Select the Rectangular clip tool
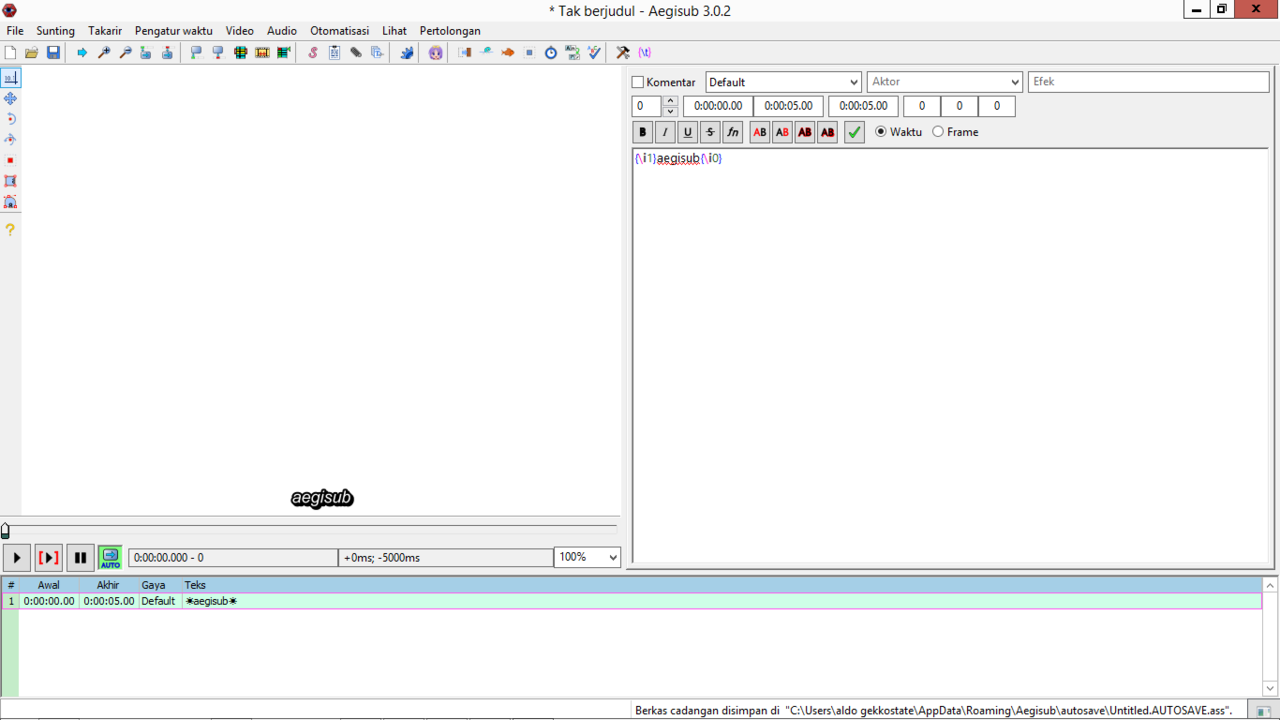Screen dimensions: 1280x720 coord(10,181)
